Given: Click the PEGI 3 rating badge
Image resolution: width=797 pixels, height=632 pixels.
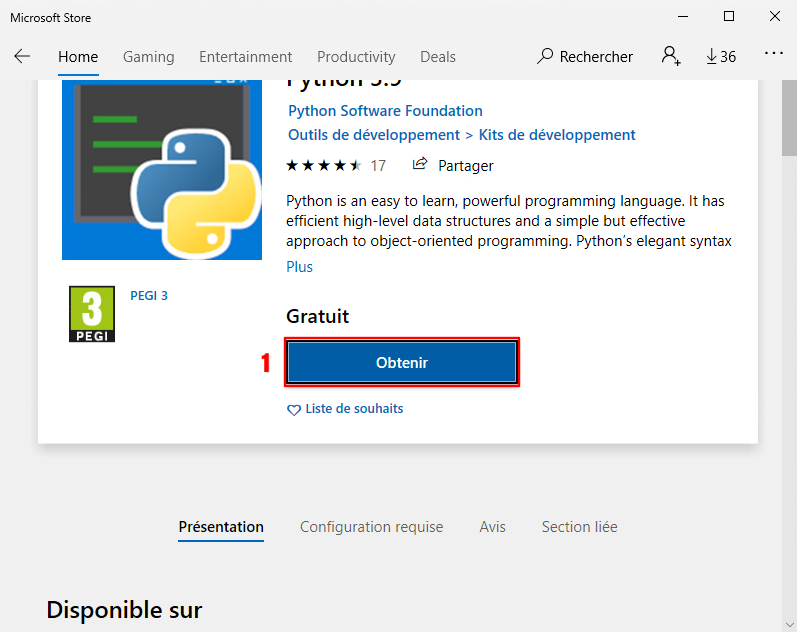Looking at the screenshot, I should coord(92,314).
